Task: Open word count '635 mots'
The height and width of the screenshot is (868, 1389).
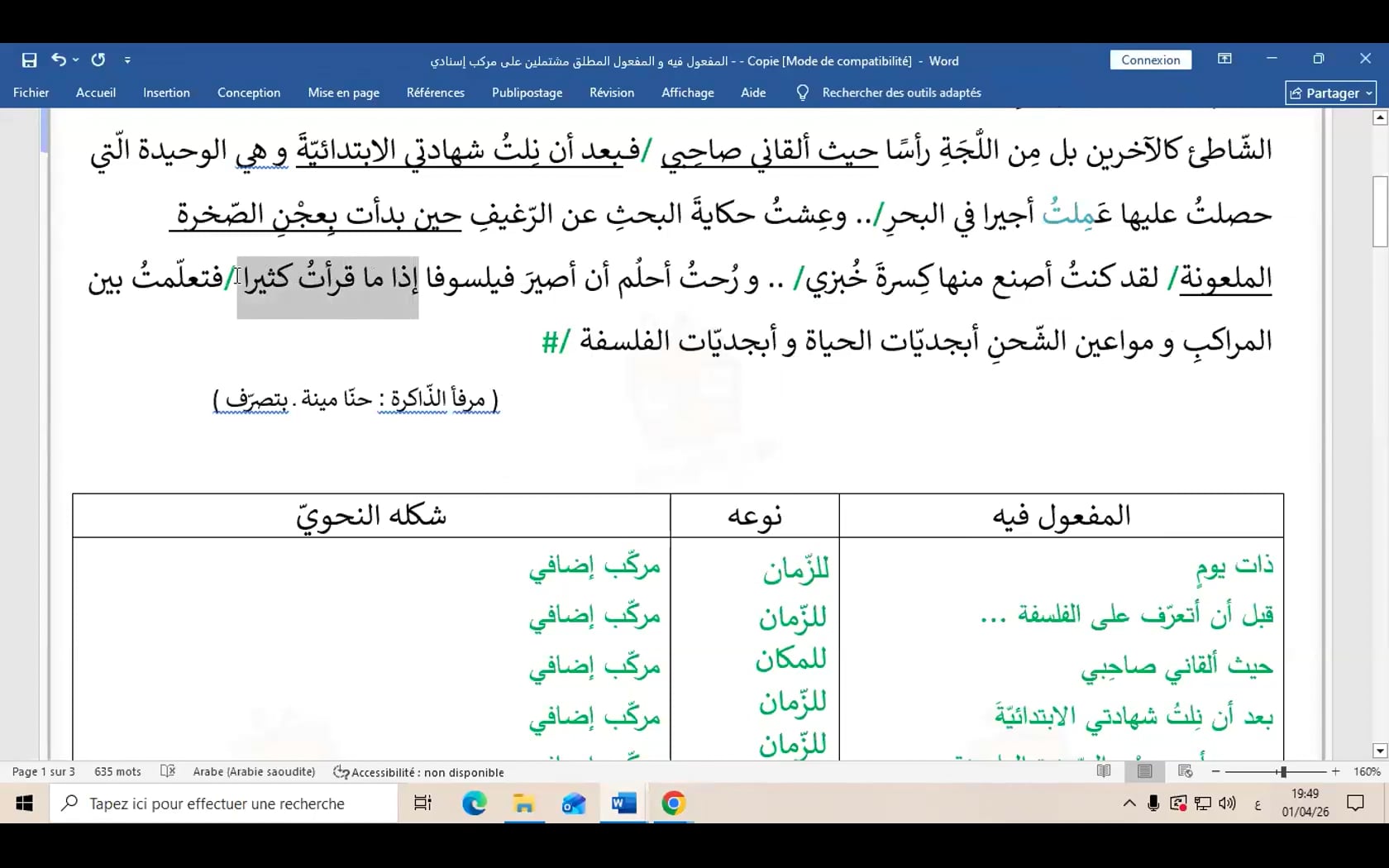Action: pyautogui.click(x=117, y=772)
